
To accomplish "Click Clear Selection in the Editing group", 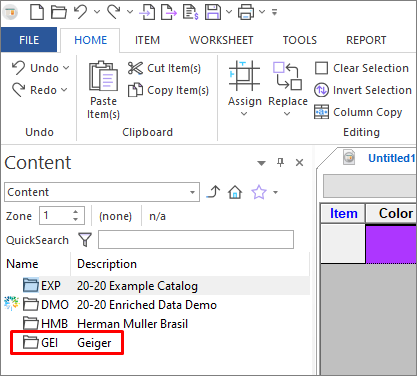I will 362,68.
